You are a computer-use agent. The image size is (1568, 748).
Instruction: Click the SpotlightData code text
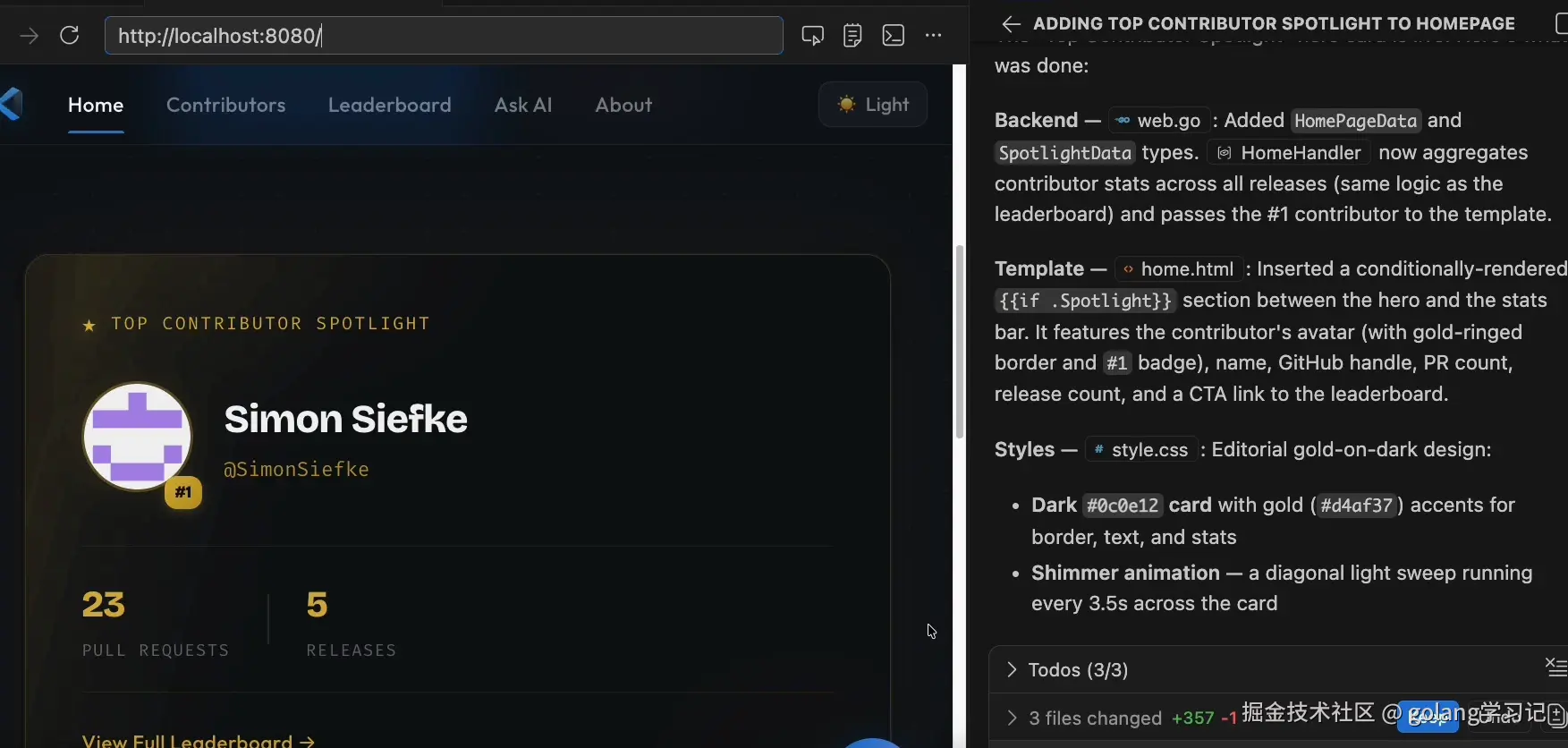(x=1065, y=153)
